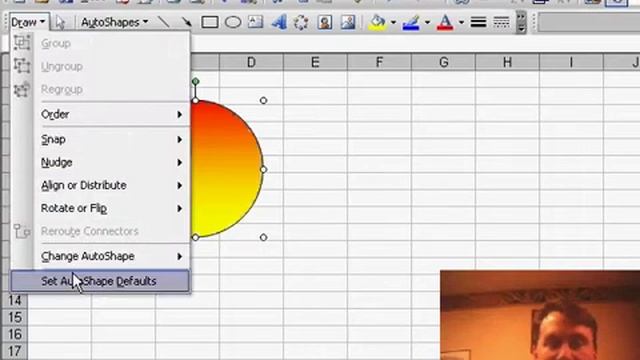Select column I header
The image size is (640, 360).
click(571, 62)
